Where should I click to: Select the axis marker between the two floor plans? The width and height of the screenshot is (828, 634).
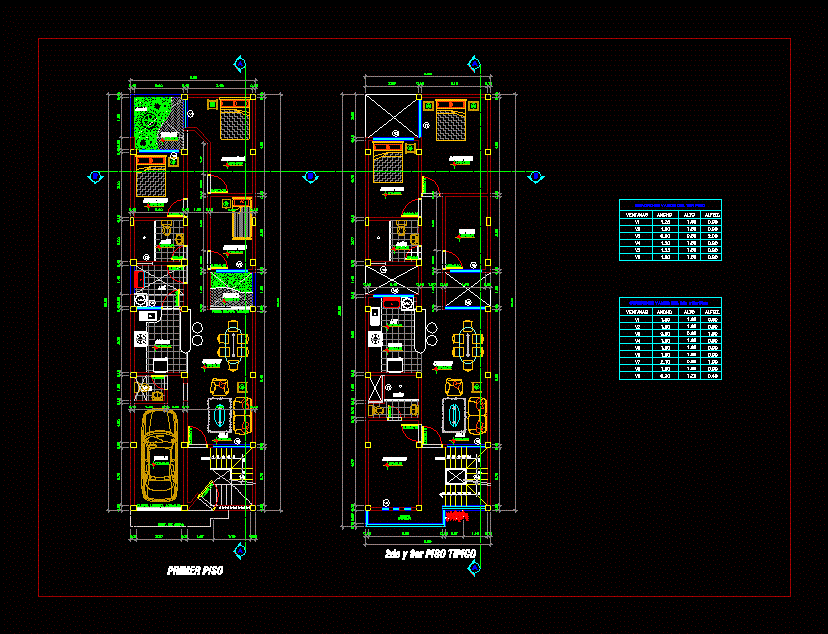pyautogui.click(x=311, y=177)
